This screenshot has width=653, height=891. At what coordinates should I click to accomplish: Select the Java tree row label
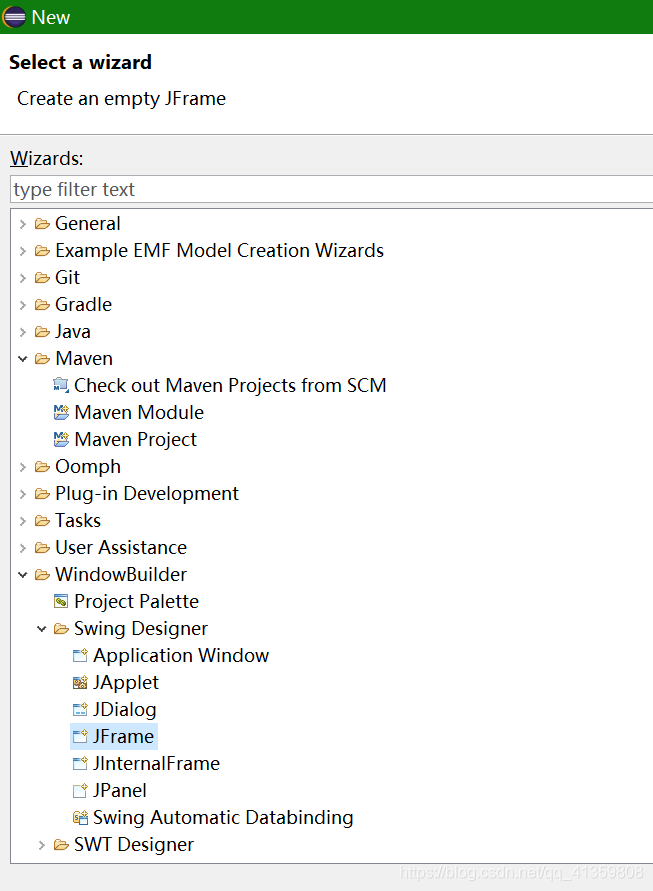(x=73, y=332)
